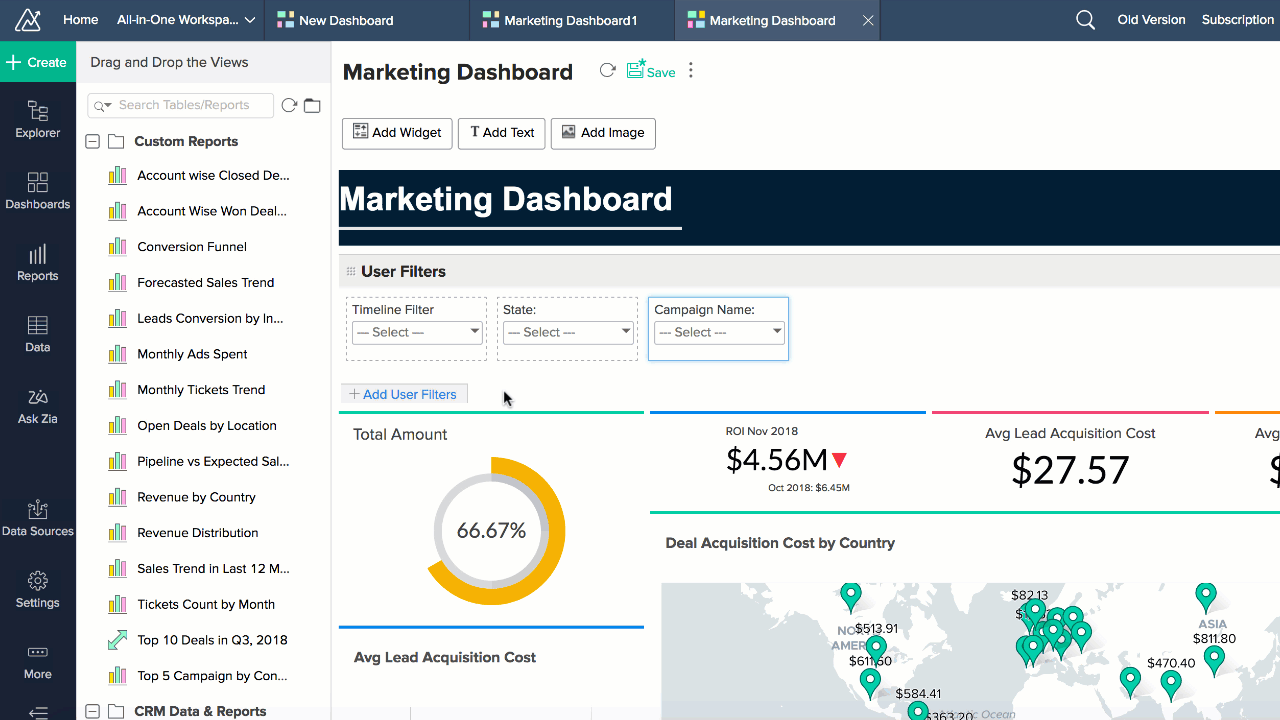1280x720 pixels.
Task: Open the Data section from the sidebar
Action: pos(37,334)
